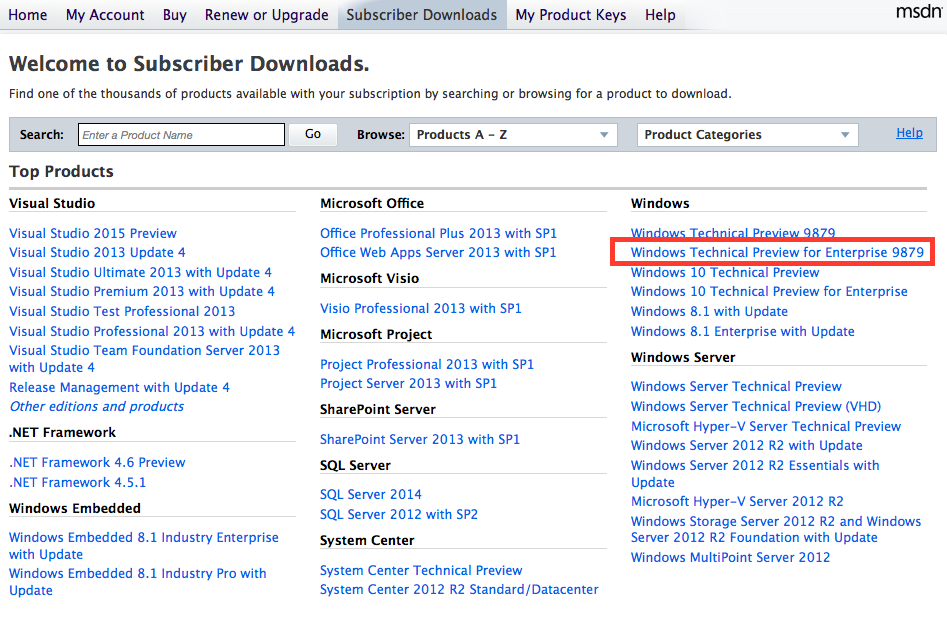Open .NET Framework 4.5.1
Image resolution: width=947 pixels, height=621 pixels.
[x=77, y=483]
